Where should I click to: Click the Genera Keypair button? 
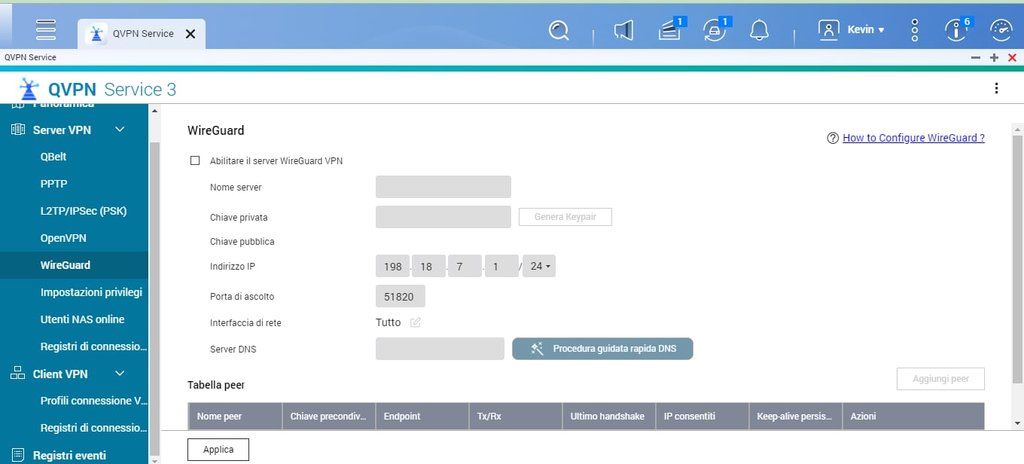(x=566, y=217)
